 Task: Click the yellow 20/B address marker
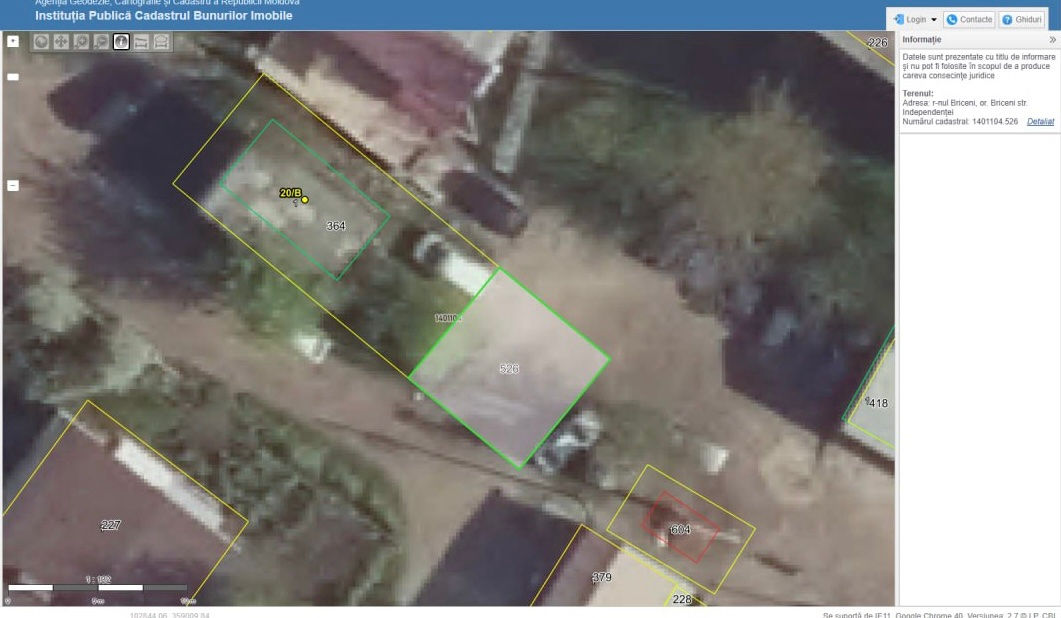point(305,200)
